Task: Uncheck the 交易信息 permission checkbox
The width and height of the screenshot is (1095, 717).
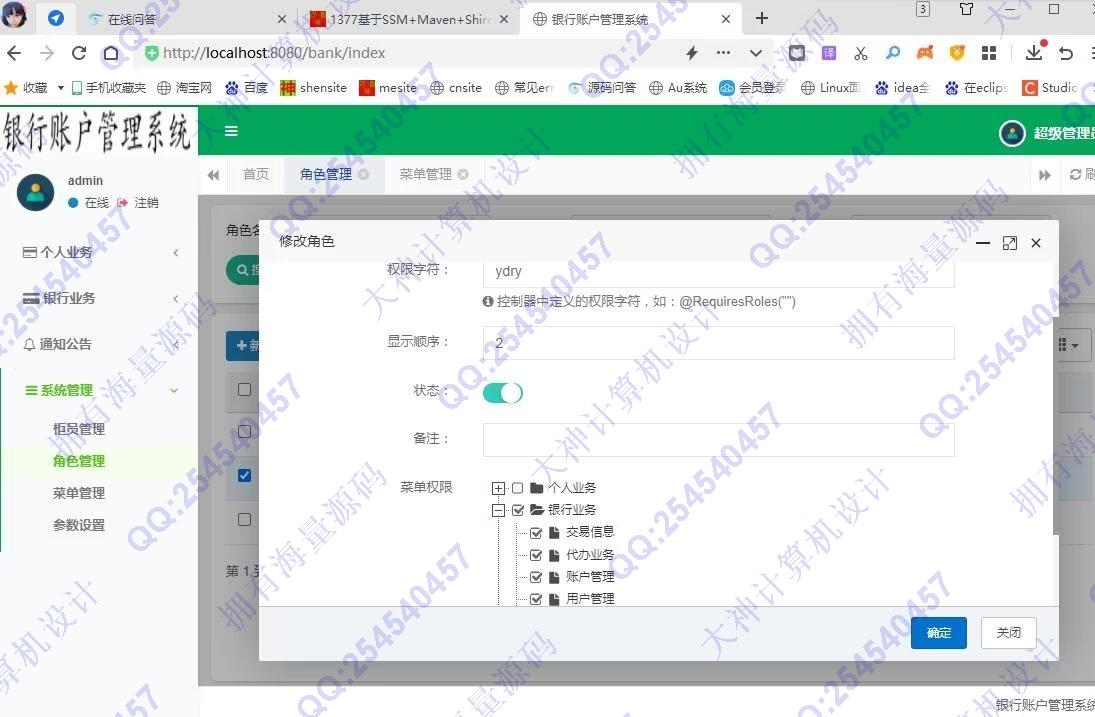Action: click(x=536, y=533)
